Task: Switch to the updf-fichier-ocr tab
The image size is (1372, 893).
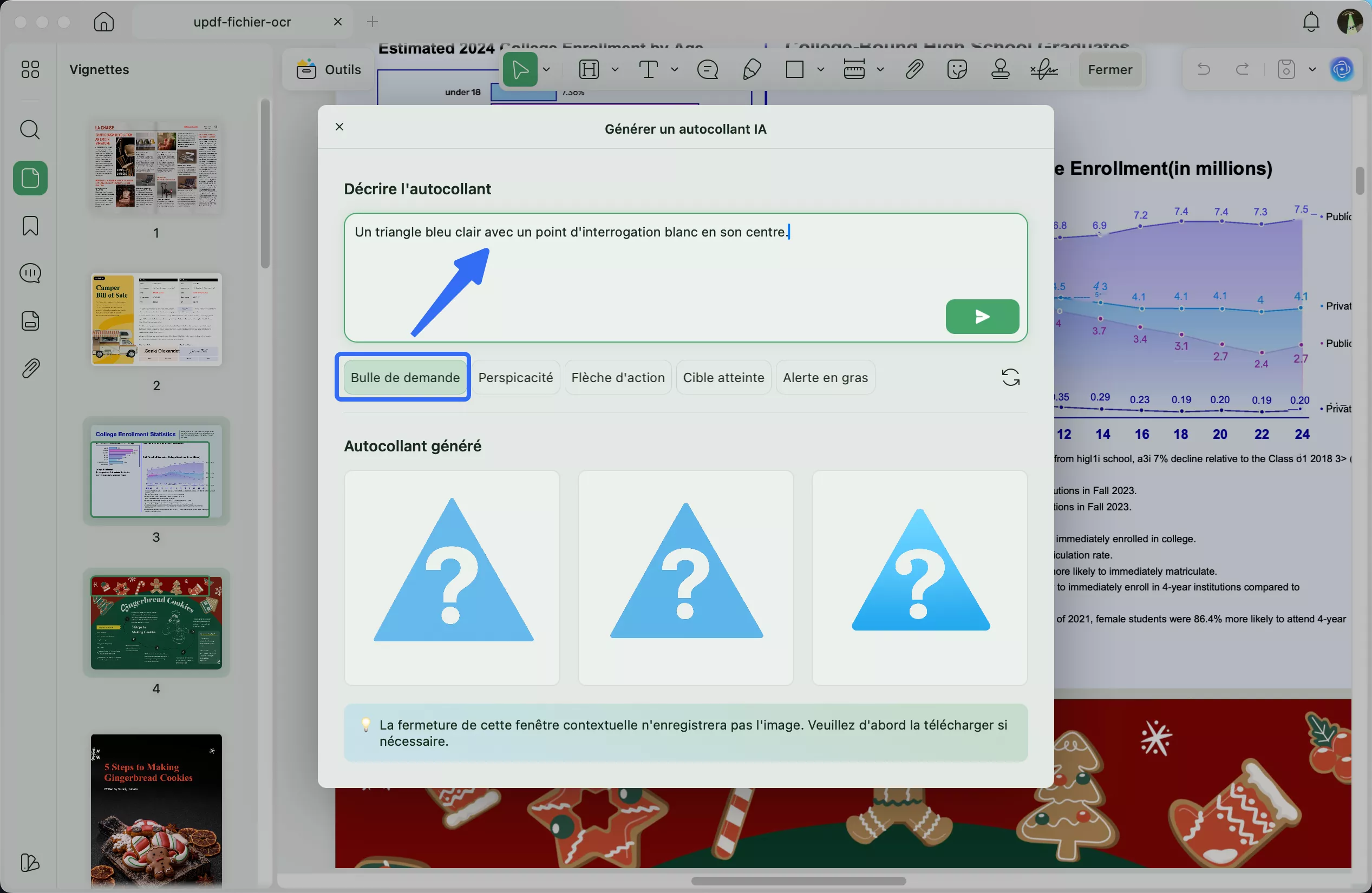Action: point(242,22)
